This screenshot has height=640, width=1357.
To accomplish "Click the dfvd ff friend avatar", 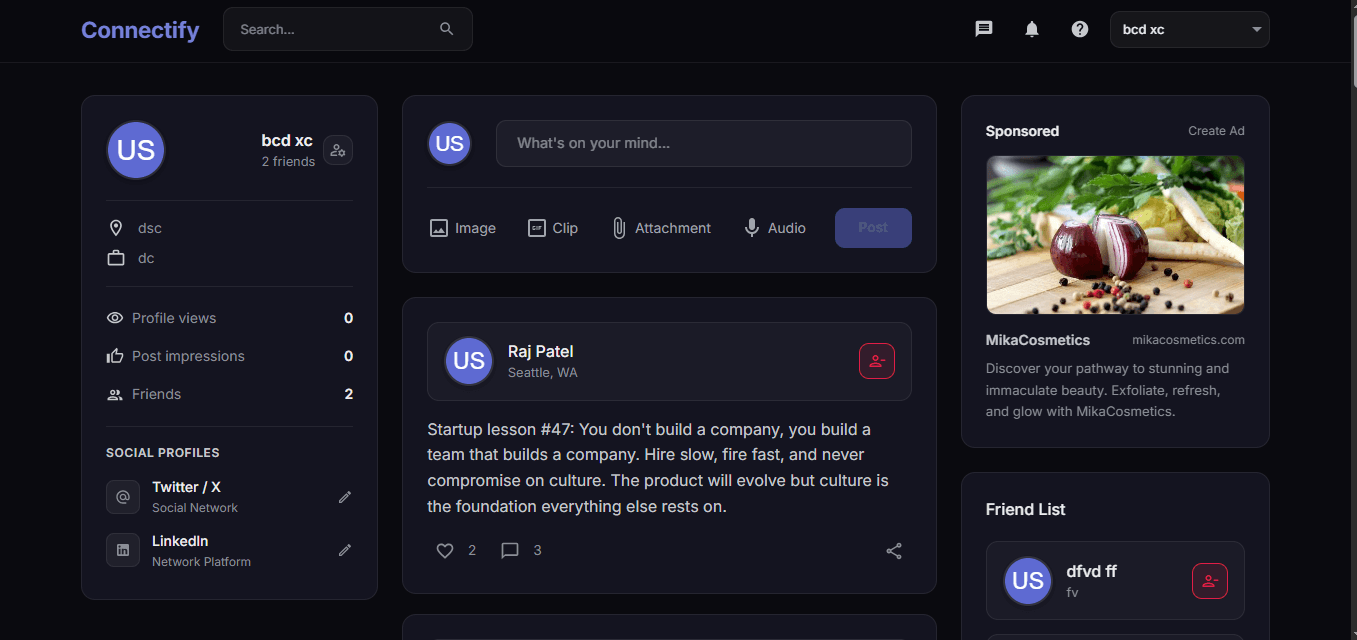I will [1028, 581].
